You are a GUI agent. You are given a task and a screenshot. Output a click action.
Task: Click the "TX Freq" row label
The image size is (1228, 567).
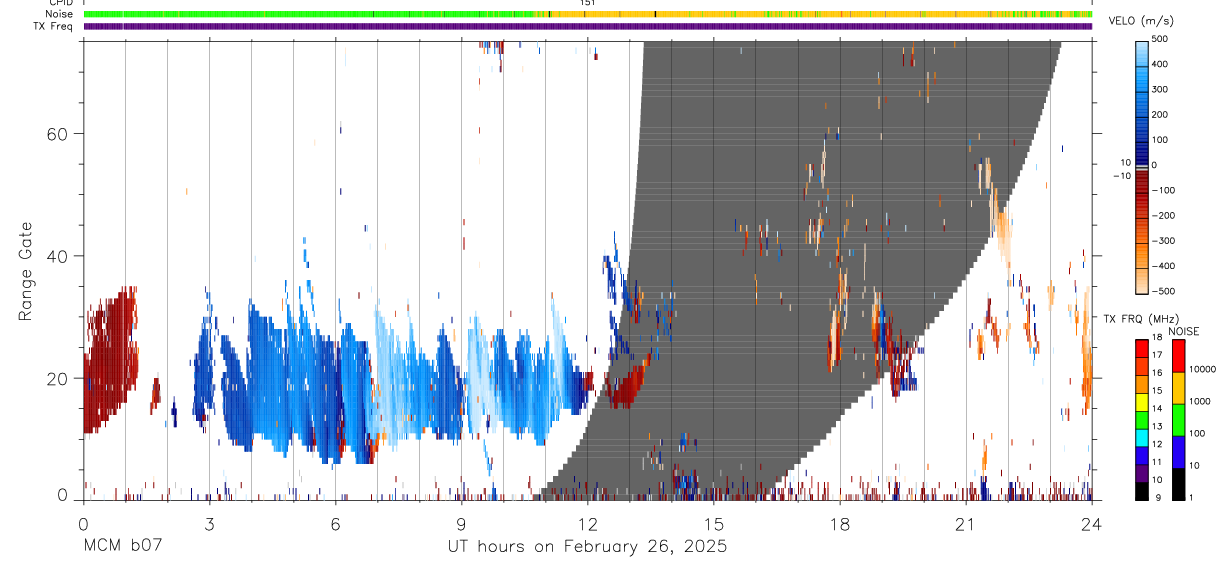53,26
